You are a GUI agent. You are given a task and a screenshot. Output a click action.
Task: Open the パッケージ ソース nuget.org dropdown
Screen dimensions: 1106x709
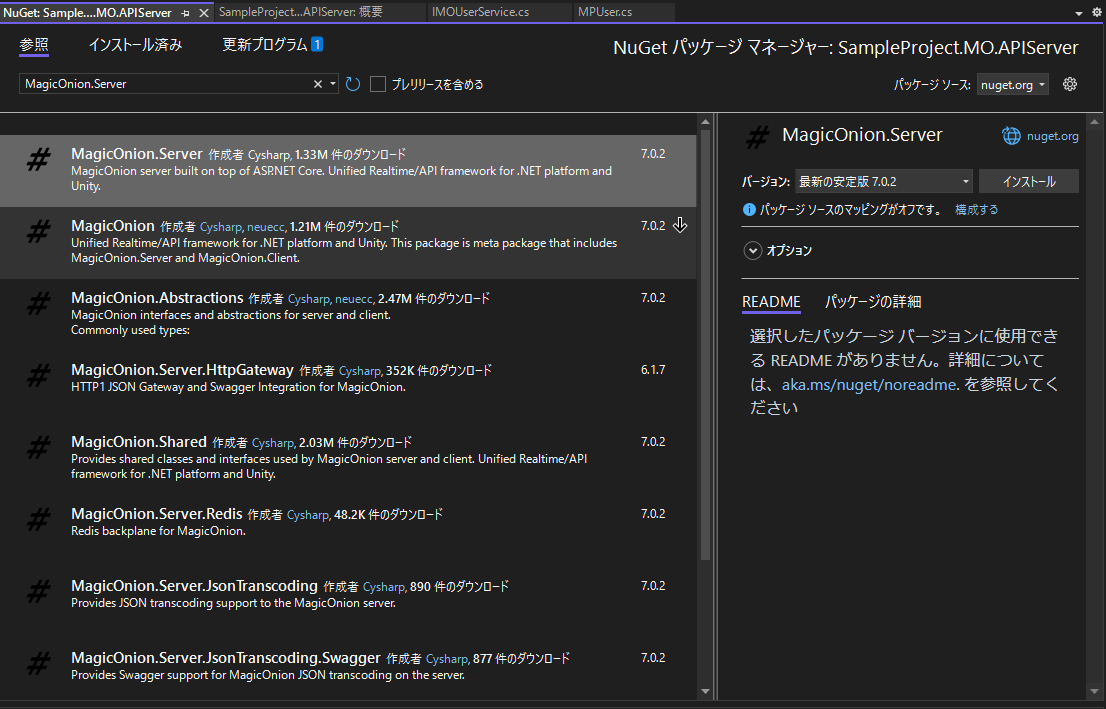tap(1012, 85)
